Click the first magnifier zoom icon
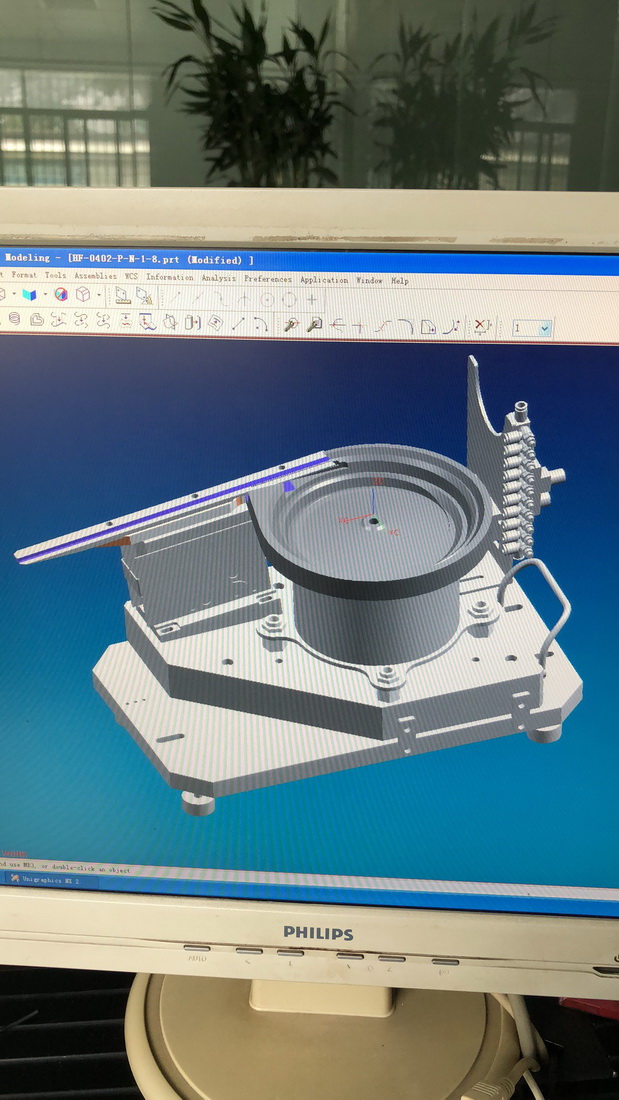 pos(291,324)
